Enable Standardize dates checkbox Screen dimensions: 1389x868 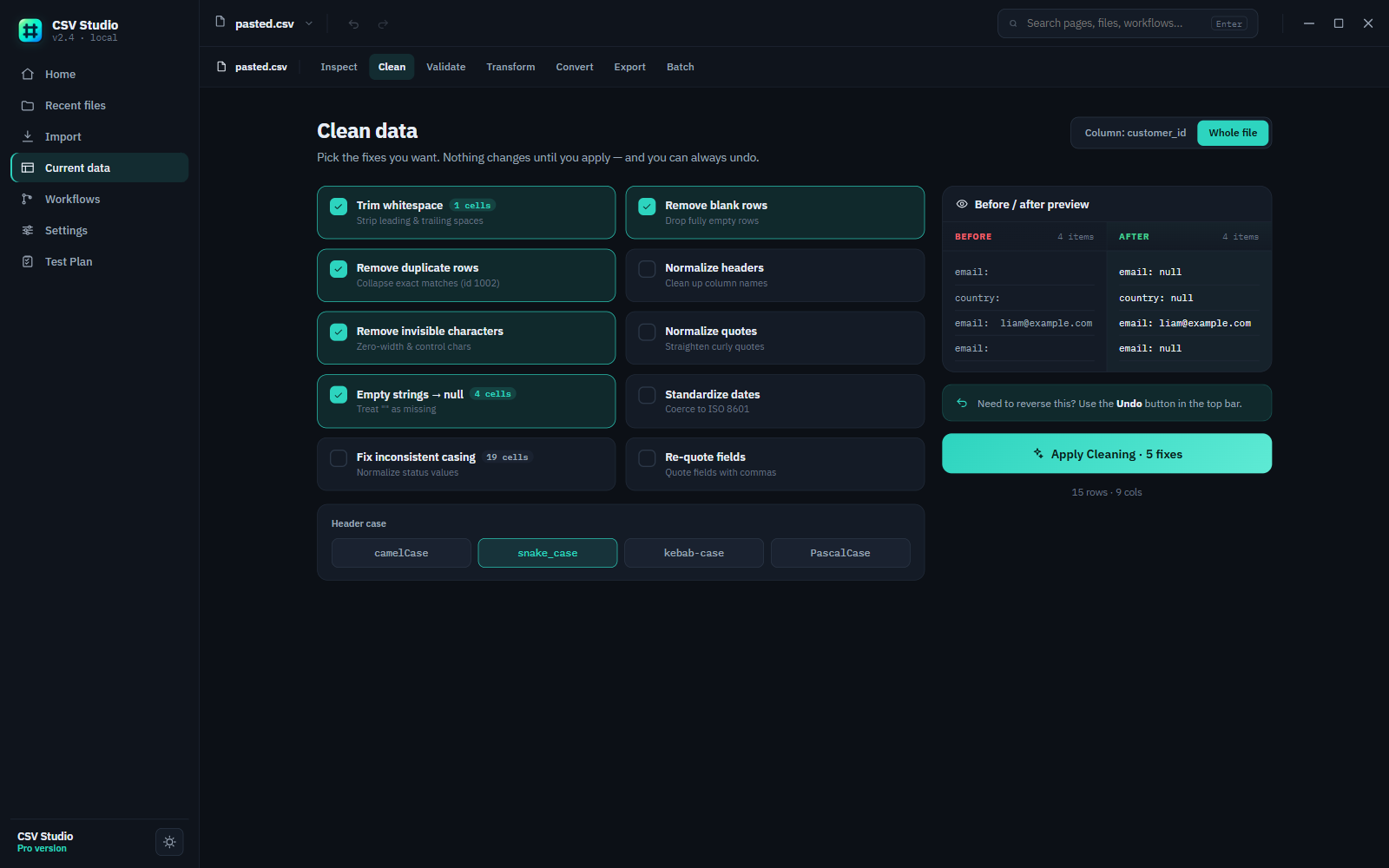[647, 395]
